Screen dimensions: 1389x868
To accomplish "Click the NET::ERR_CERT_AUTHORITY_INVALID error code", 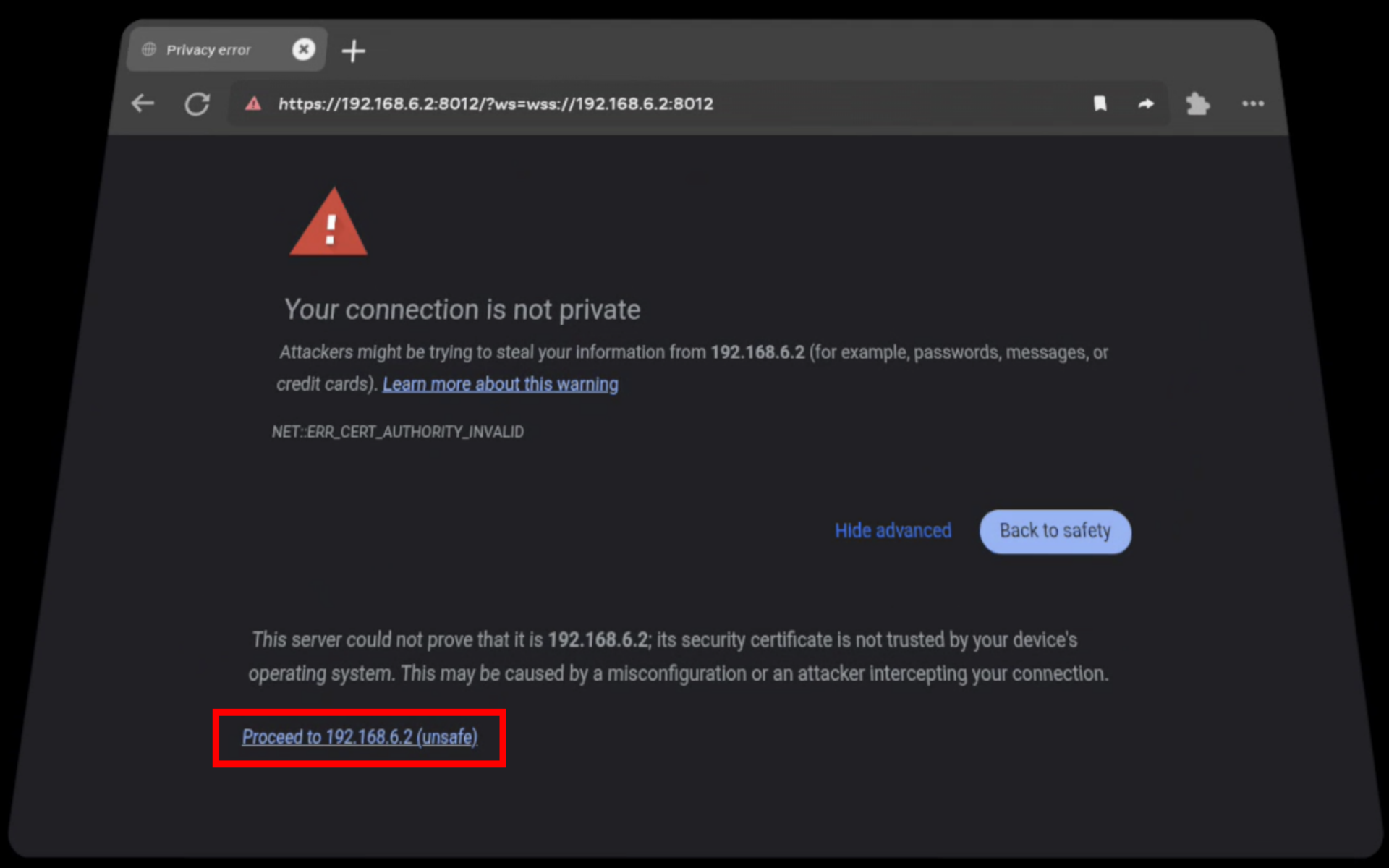I will 398,432.
